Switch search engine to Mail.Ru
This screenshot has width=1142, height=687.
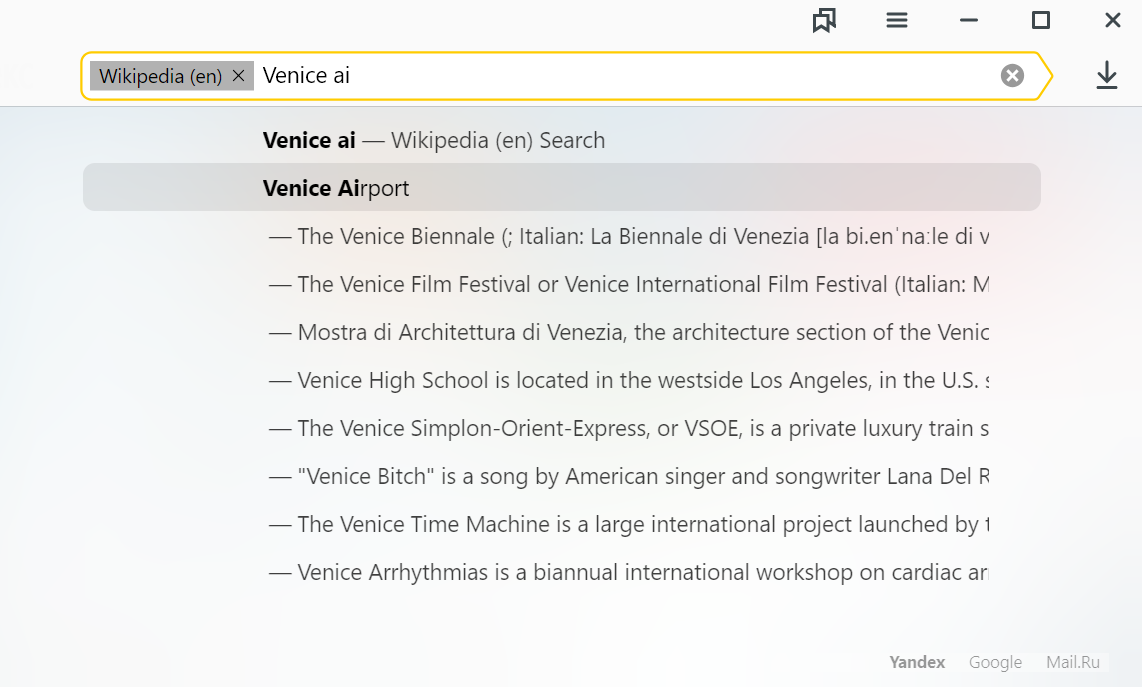click(x=1073, y=662)
